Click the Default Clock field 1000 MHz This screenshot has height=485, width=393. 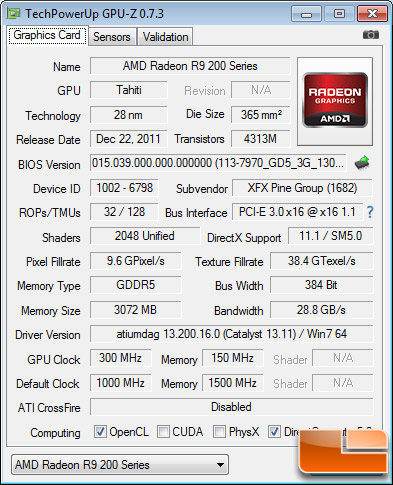(x=120, y=383)
